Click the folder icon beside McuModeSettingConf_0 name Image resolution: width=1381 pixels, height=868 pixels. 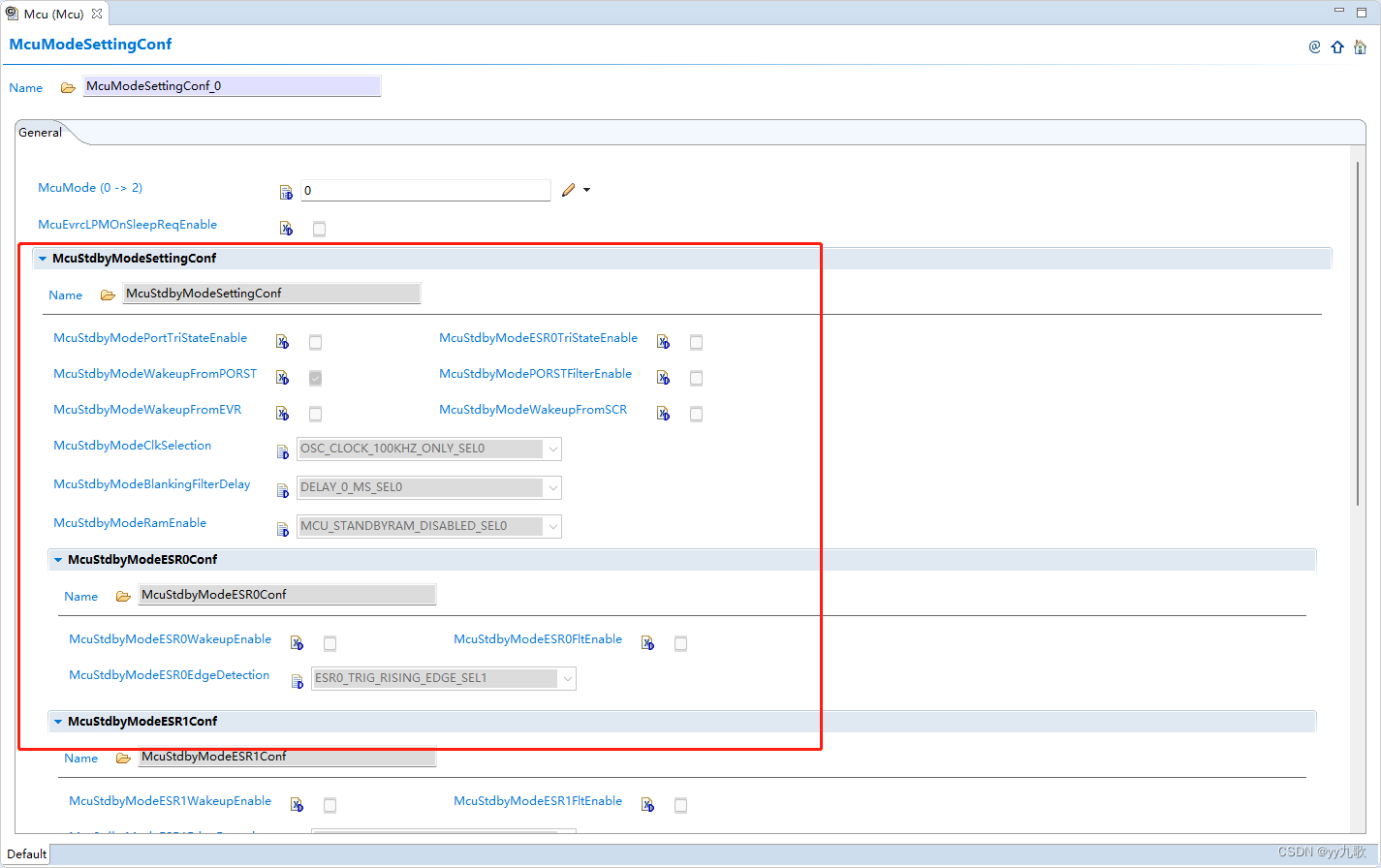pyautogui.click(x=68, y=87)
